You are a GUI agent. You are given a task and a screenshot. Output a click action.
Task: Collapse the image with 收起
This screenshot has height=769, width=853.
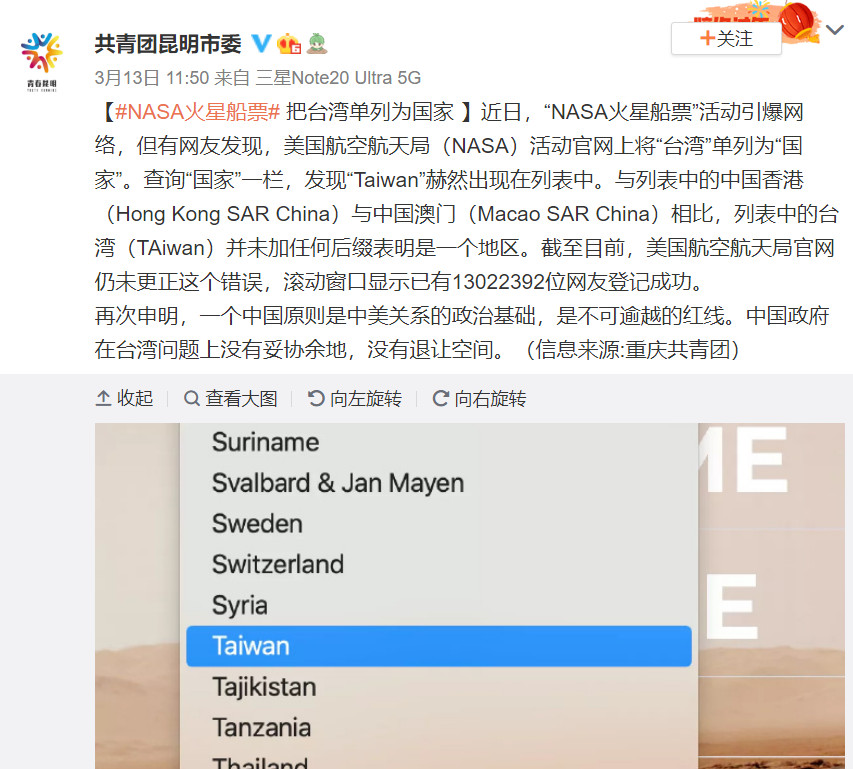(x=124, y=399)
